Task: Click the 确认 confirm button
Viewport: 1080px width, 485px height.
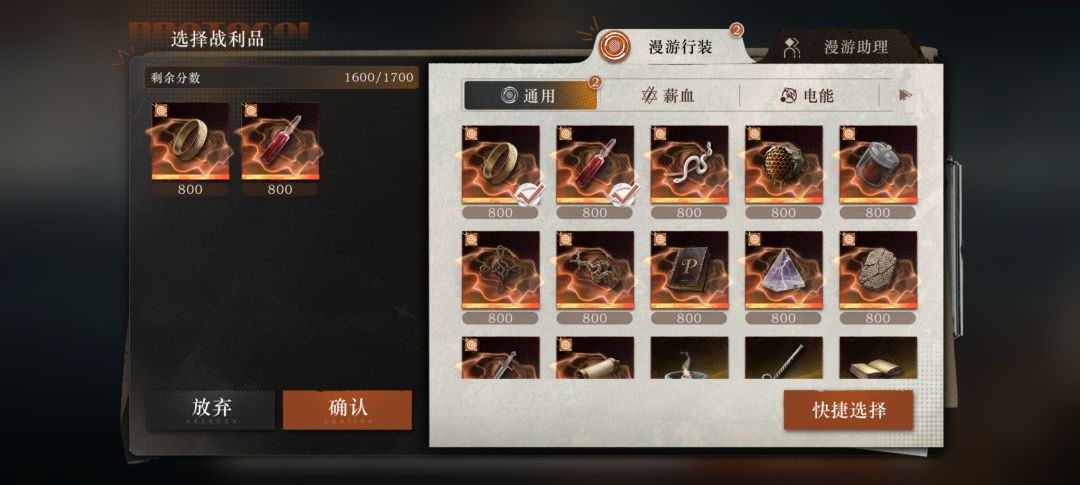Action: tap(347, 410)
